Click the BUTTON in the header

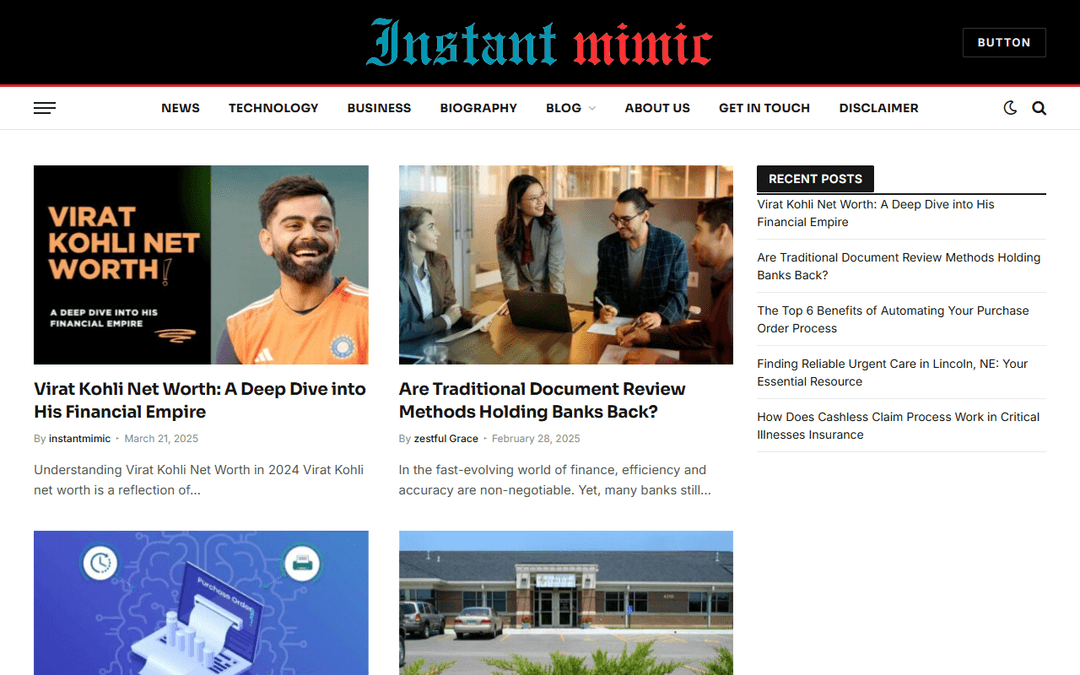1004,43
